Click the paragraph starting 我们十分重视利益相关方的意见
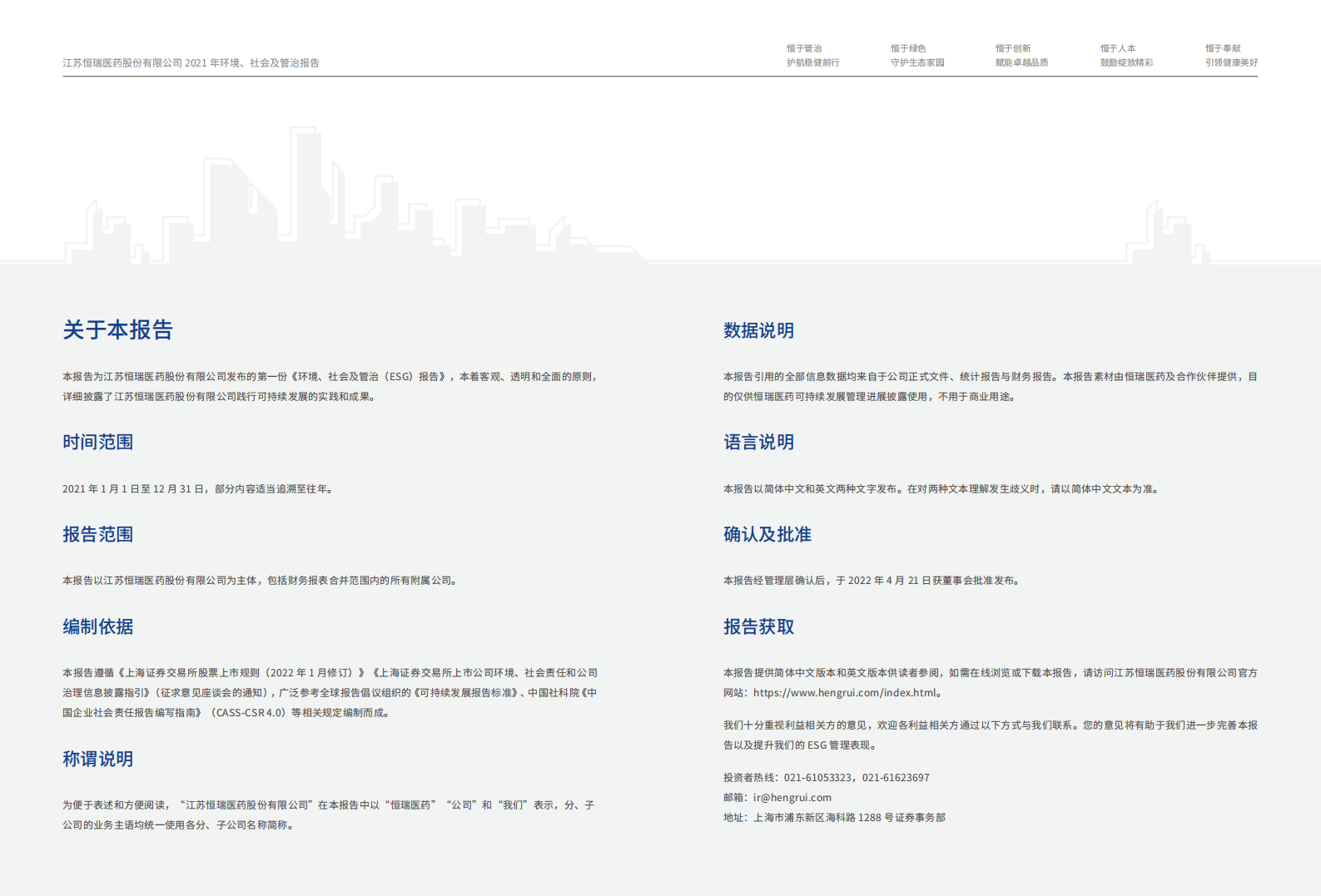Viewport: 1321px width, 896px height. [x=991, y=735]
